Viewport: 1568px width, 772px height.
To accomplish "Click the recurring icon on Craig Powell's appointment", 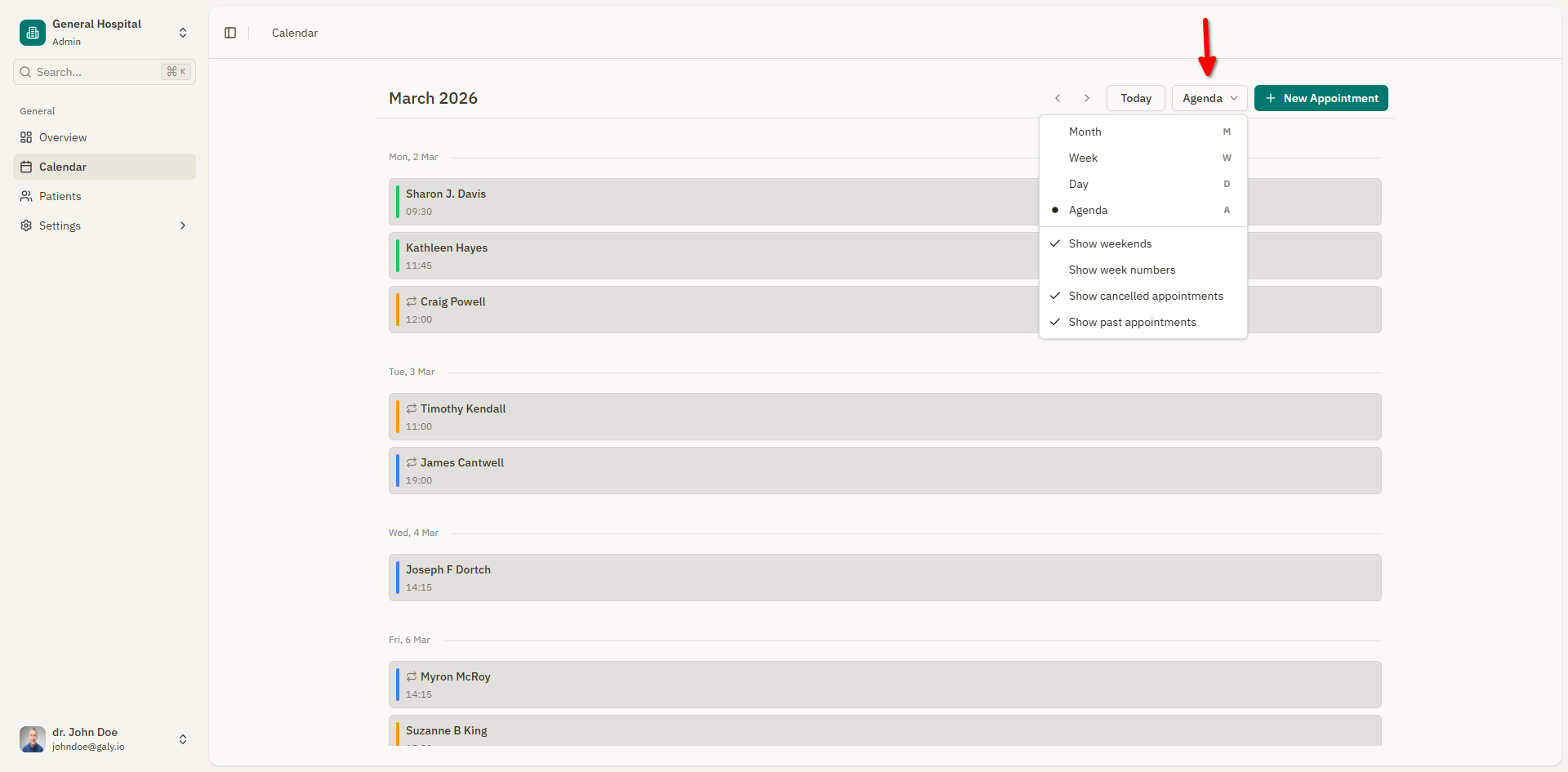I will click(x=412, y=301).
